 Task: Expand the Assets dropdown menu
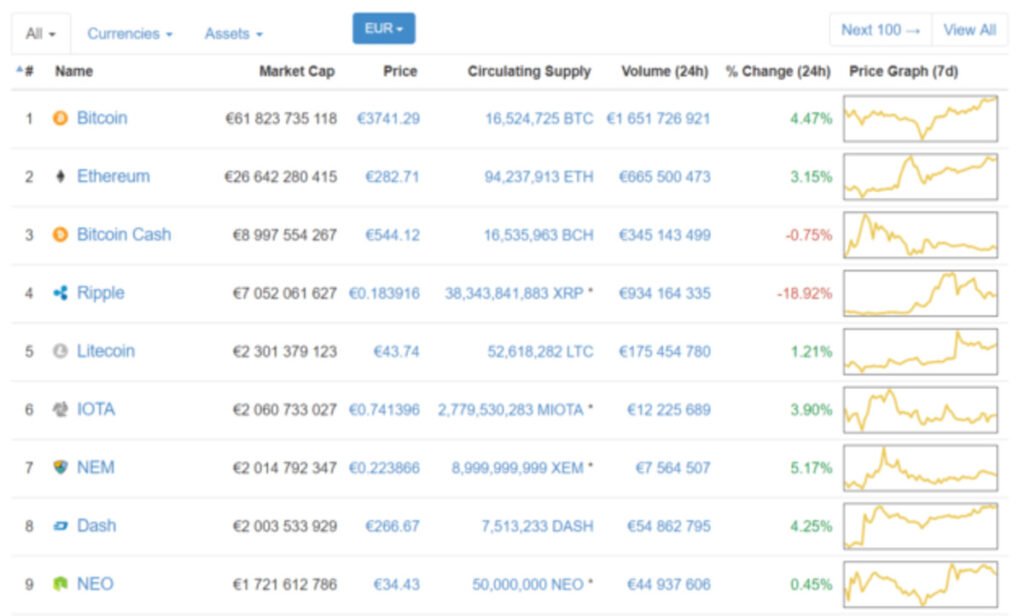tap(233, 34)
